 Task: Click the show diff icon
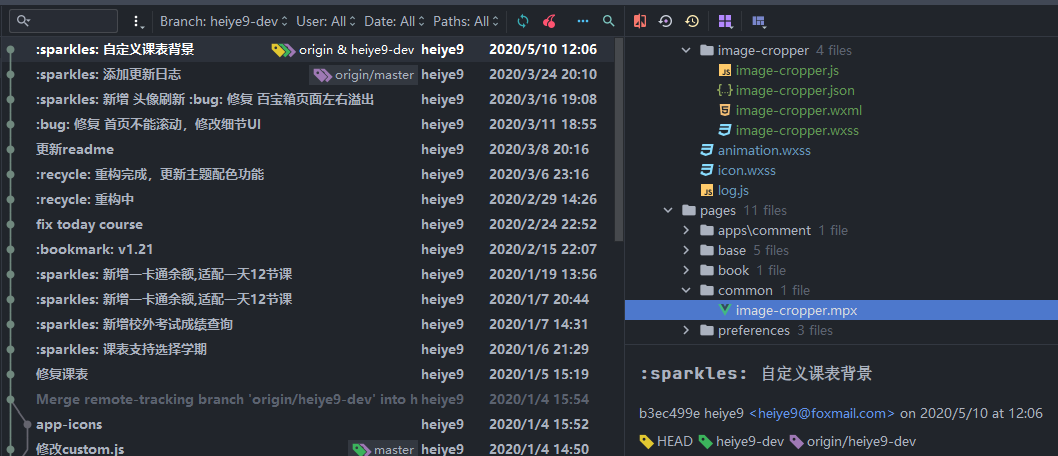pyautogui.click(x=640, y=21)
